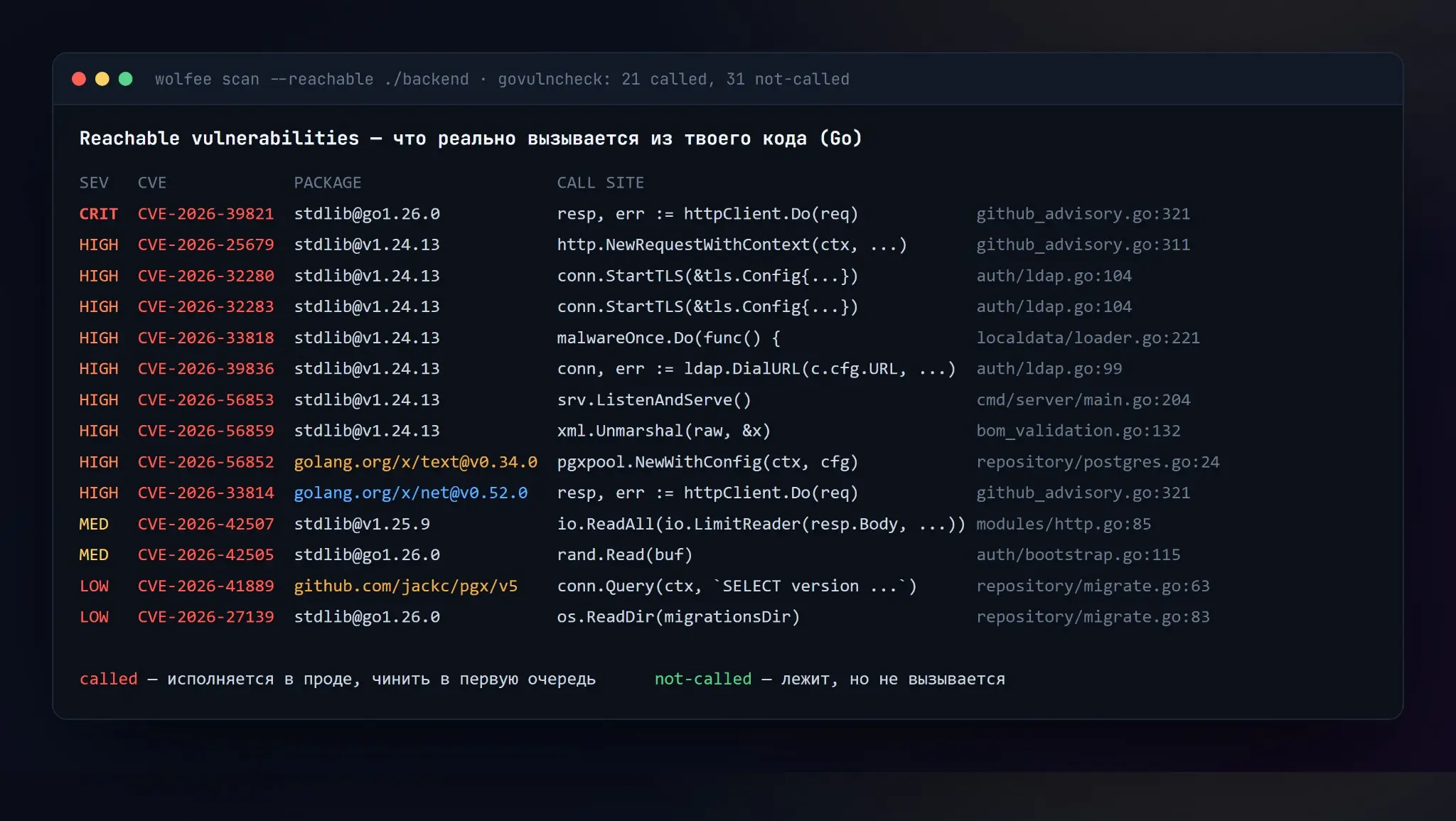Click the package golang.org/x/text@v0.34.0

click(416, 462)
